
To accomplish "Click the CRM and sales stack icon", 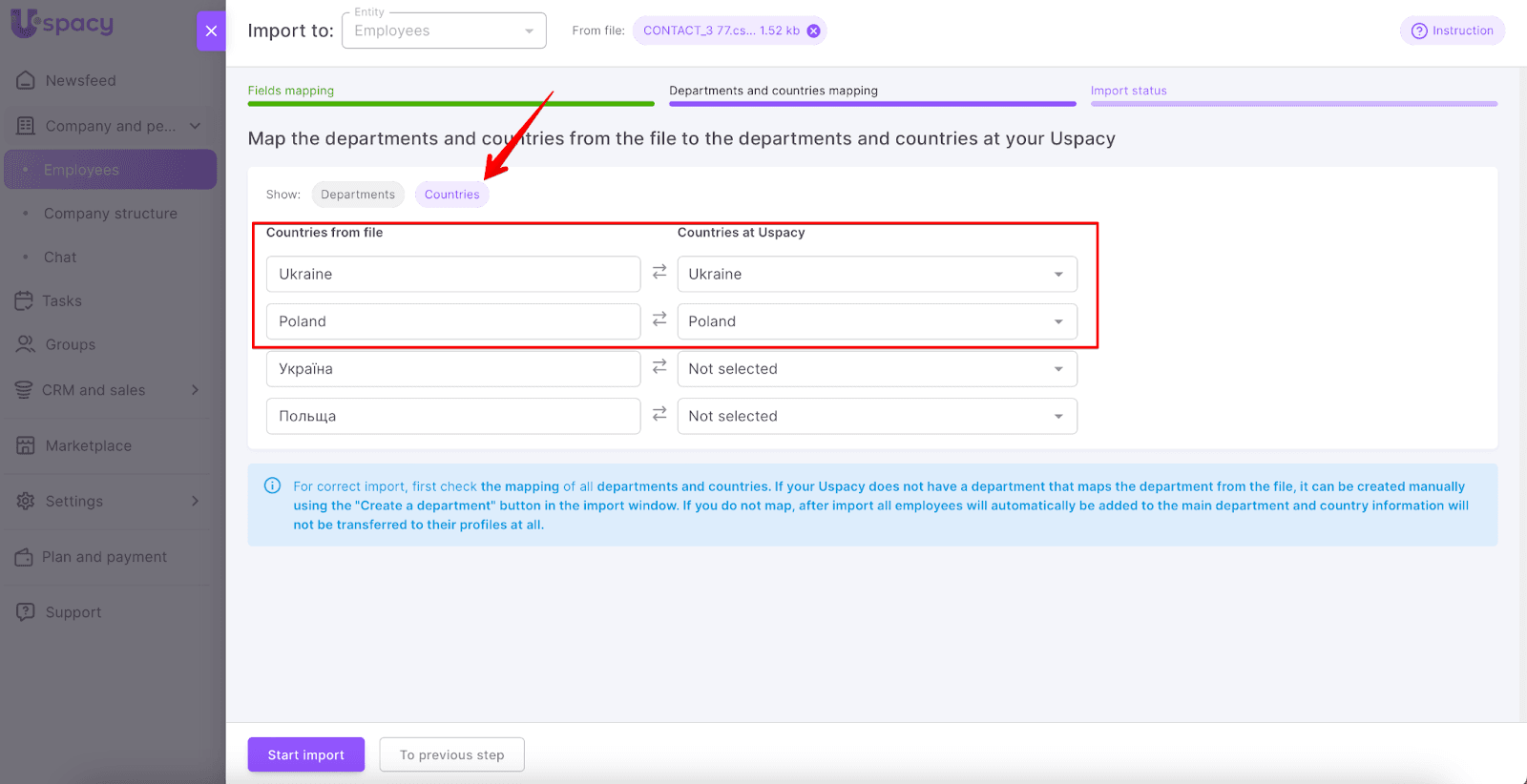I will coord(24,390).
